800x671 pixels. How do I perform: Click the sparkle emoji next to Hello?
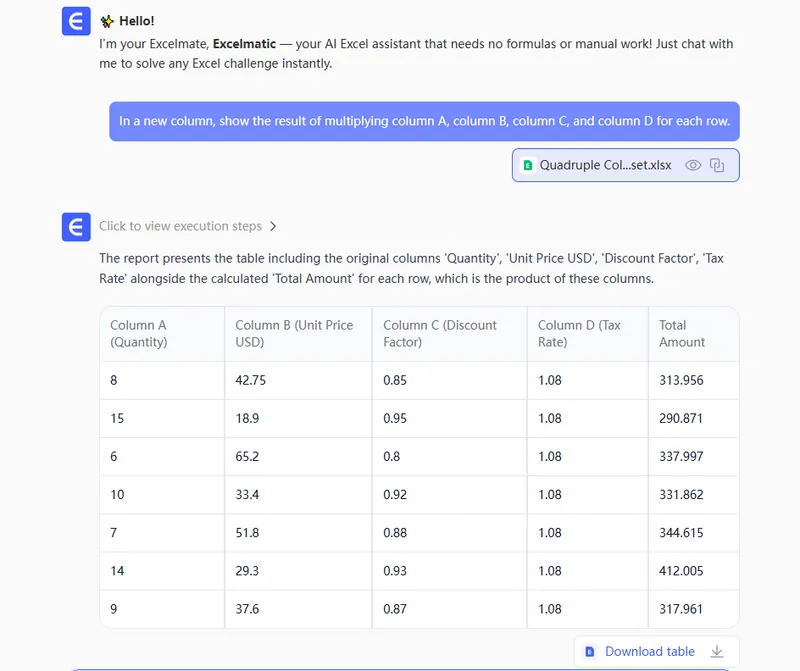(x=107, y=21)
